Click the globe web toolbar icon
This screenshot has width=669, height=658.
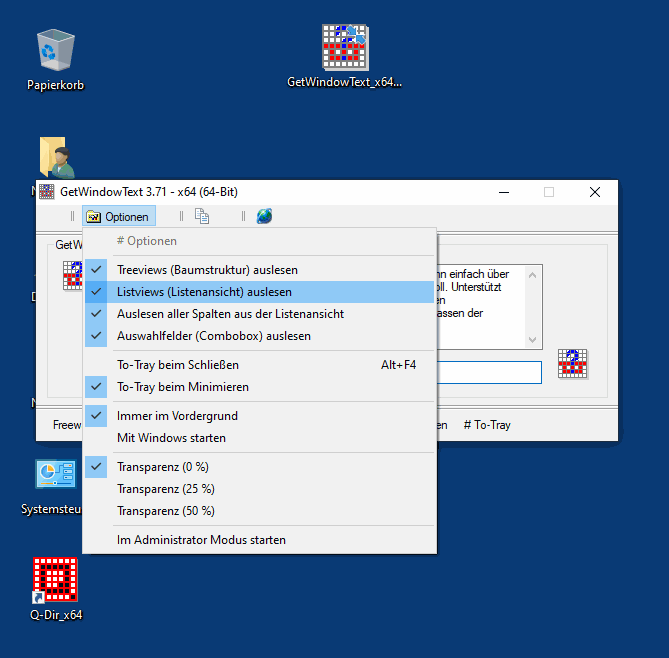(264, 216)
